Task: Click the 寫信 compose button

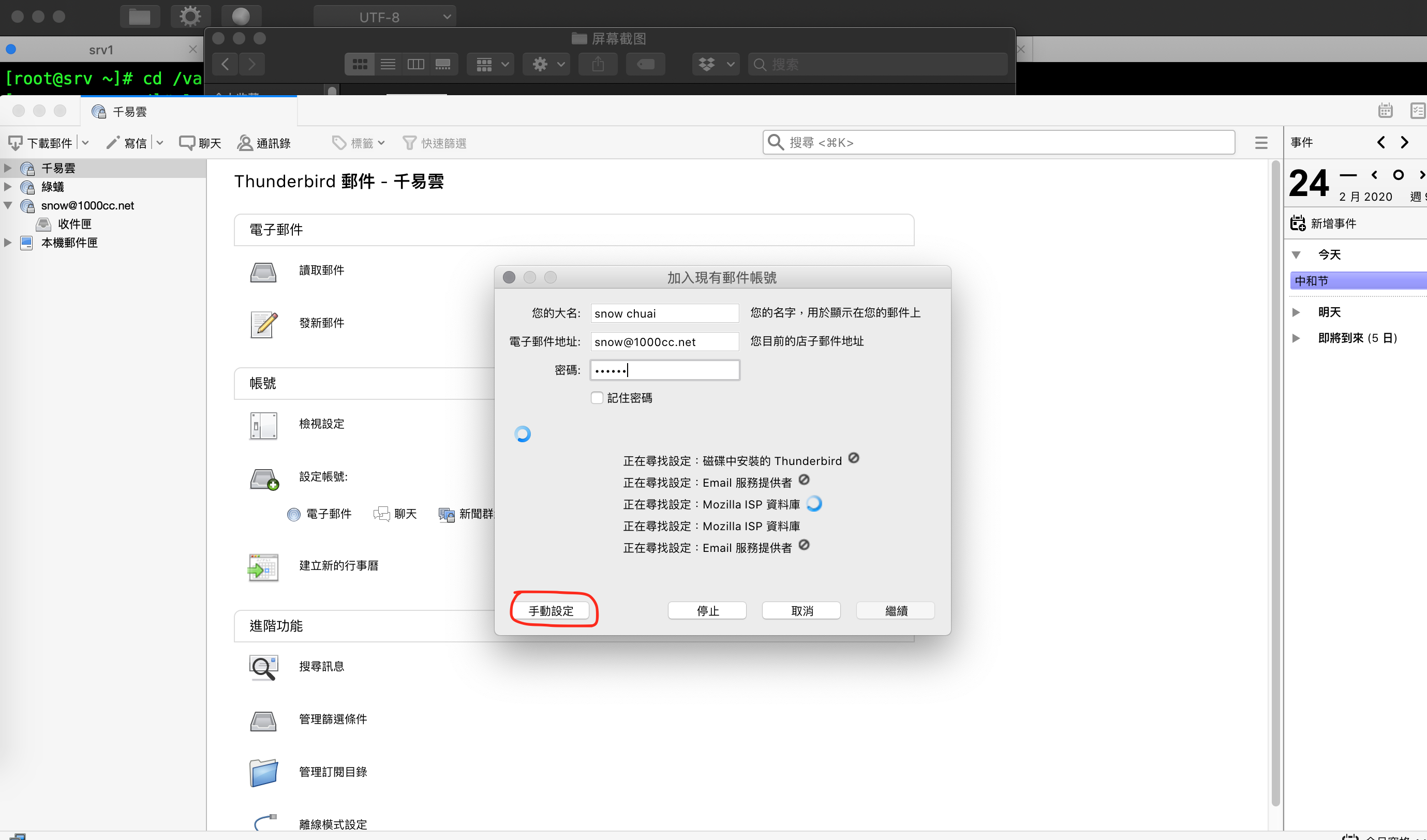Action: 126,143
